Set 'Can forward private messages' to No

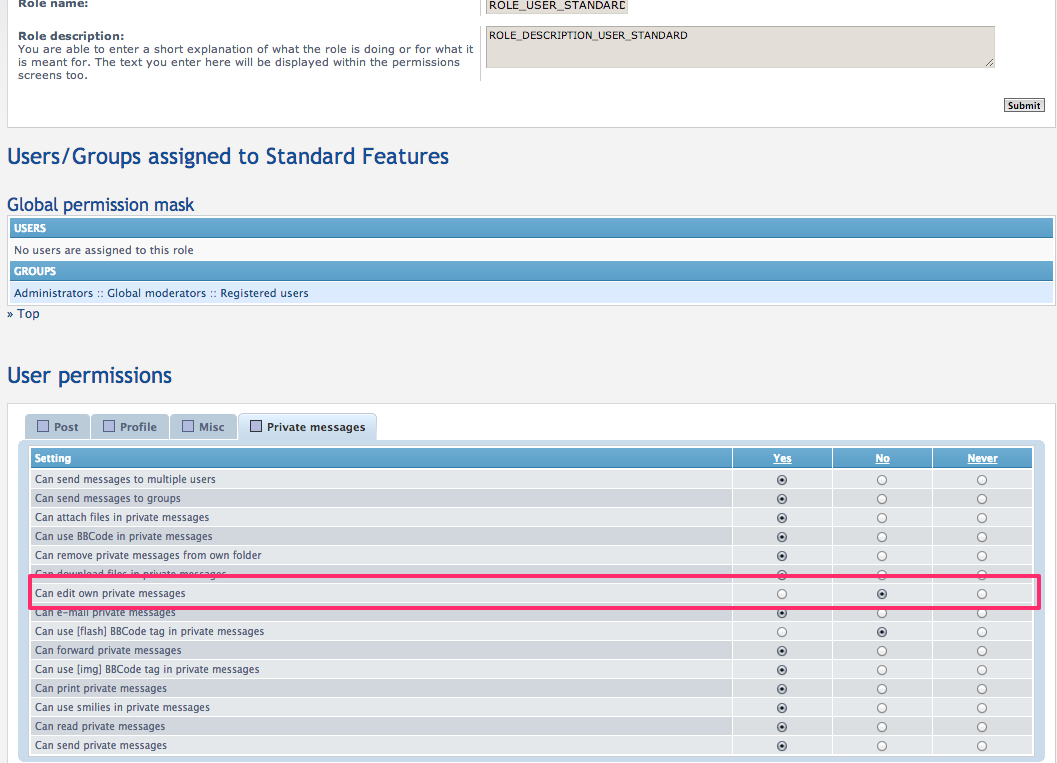(882, 651)
